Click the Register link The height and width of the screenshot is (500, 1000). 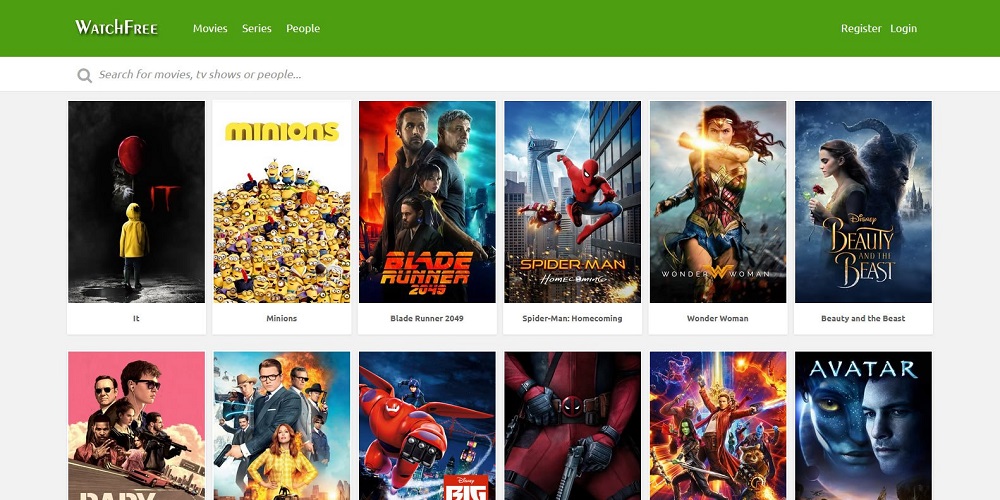point(861,28)
